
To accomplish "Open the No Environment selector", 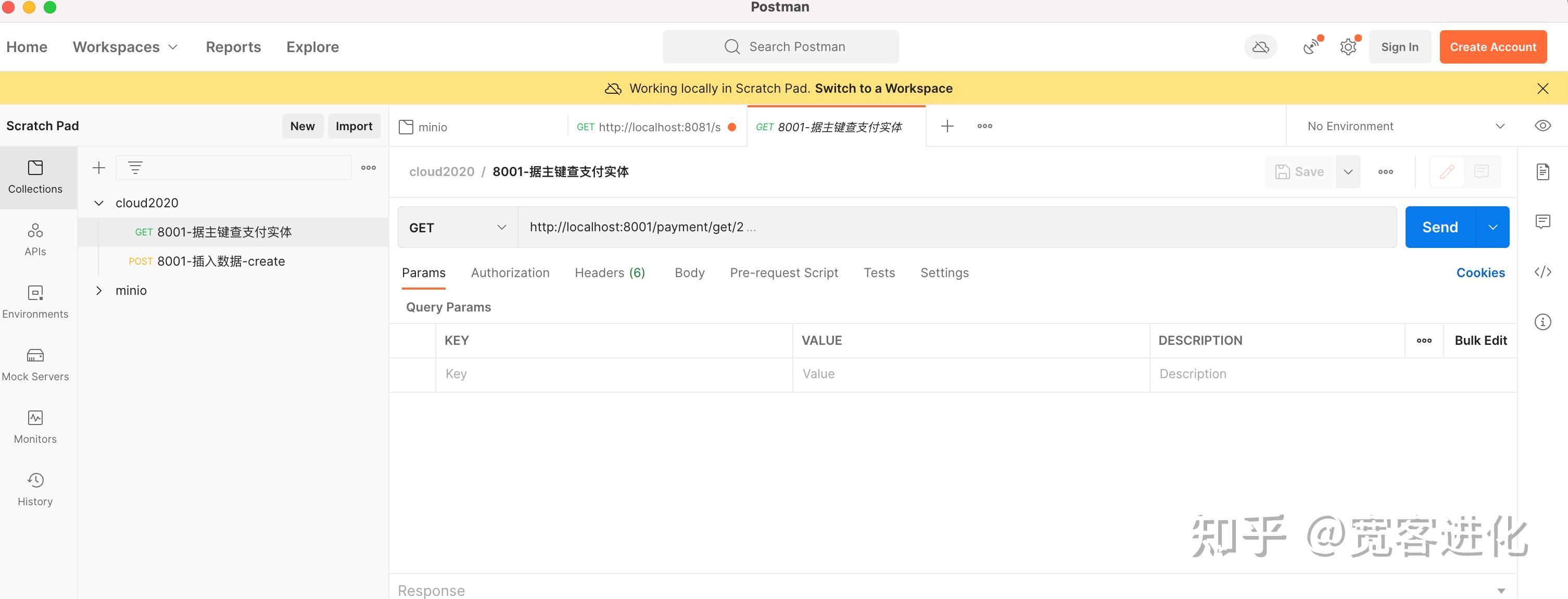I will point(1406,126).
